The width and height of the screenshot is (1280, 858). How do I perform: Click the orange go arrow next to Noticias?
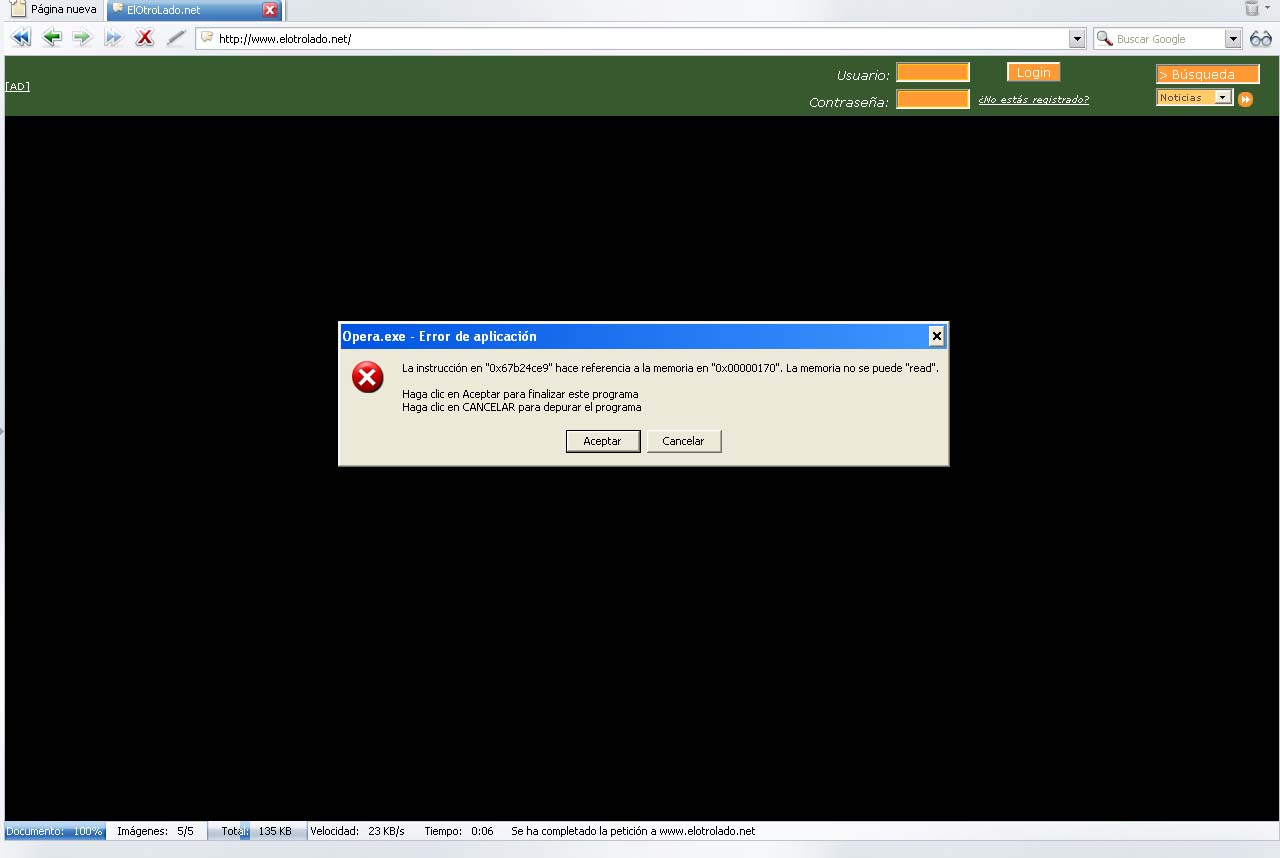1245,99
